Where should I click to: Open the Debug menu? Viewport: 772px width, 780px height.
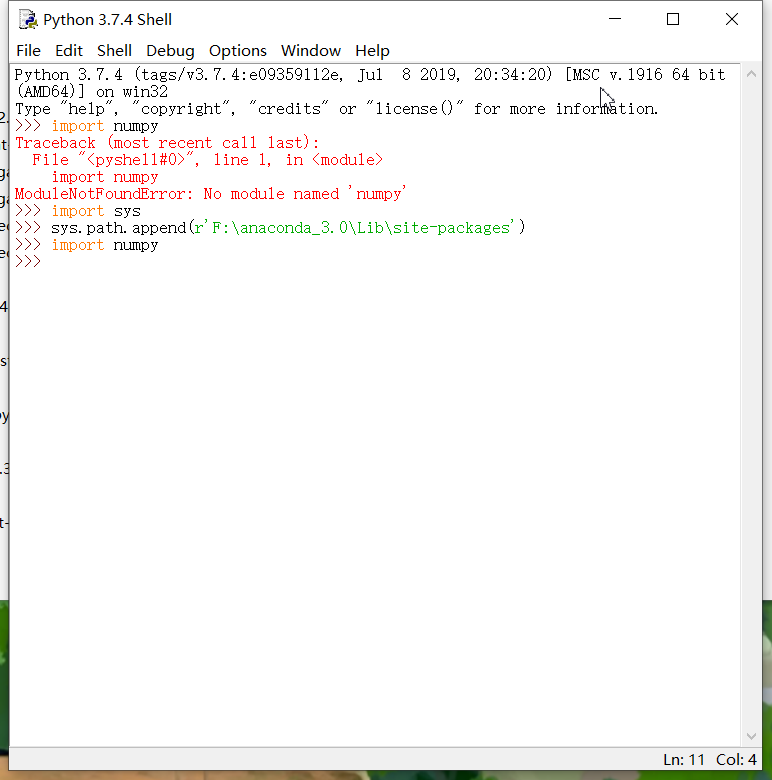point(170,51)
